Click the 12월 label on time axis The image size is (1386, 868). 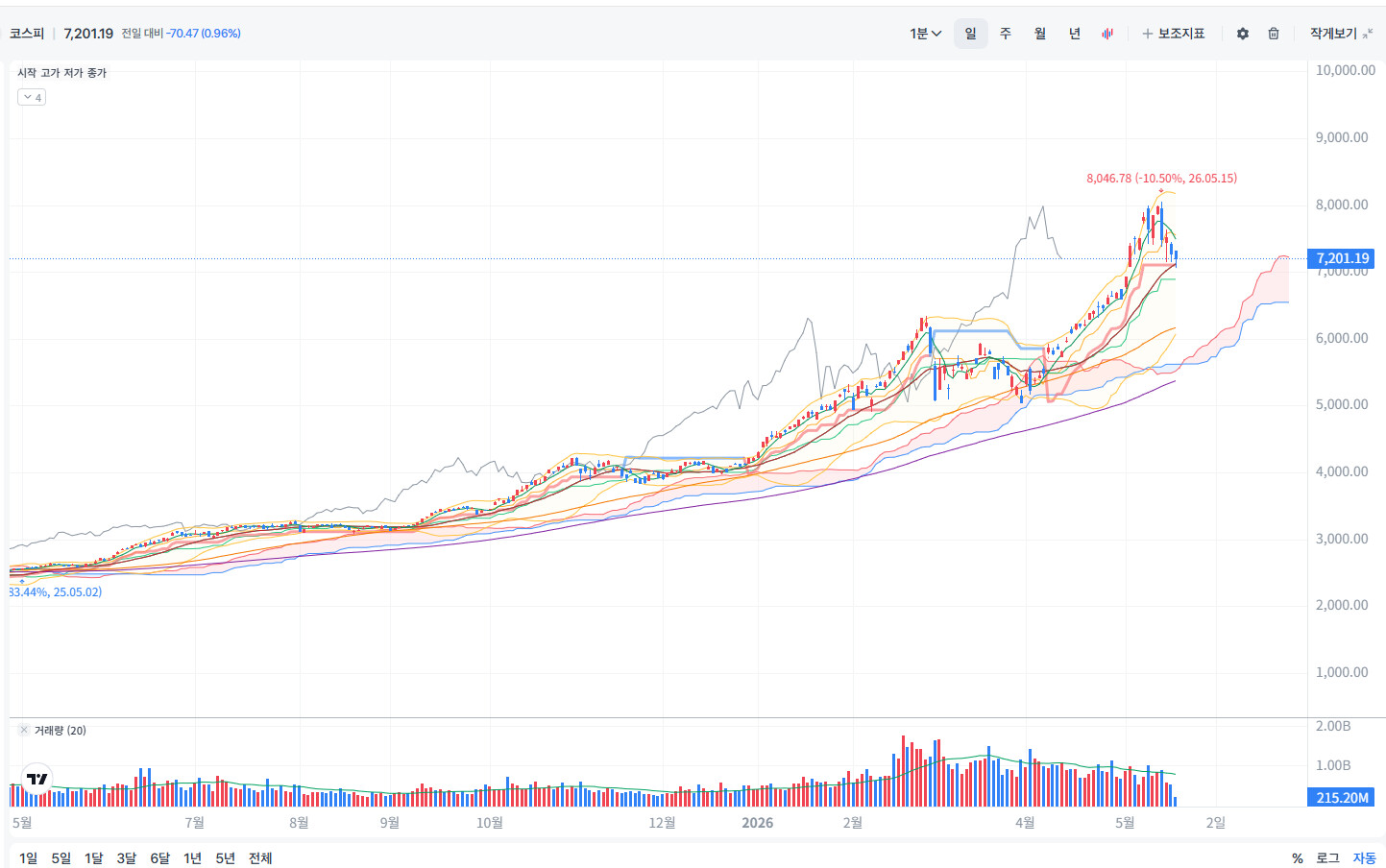pyautogui.click(x=662, y=823)
